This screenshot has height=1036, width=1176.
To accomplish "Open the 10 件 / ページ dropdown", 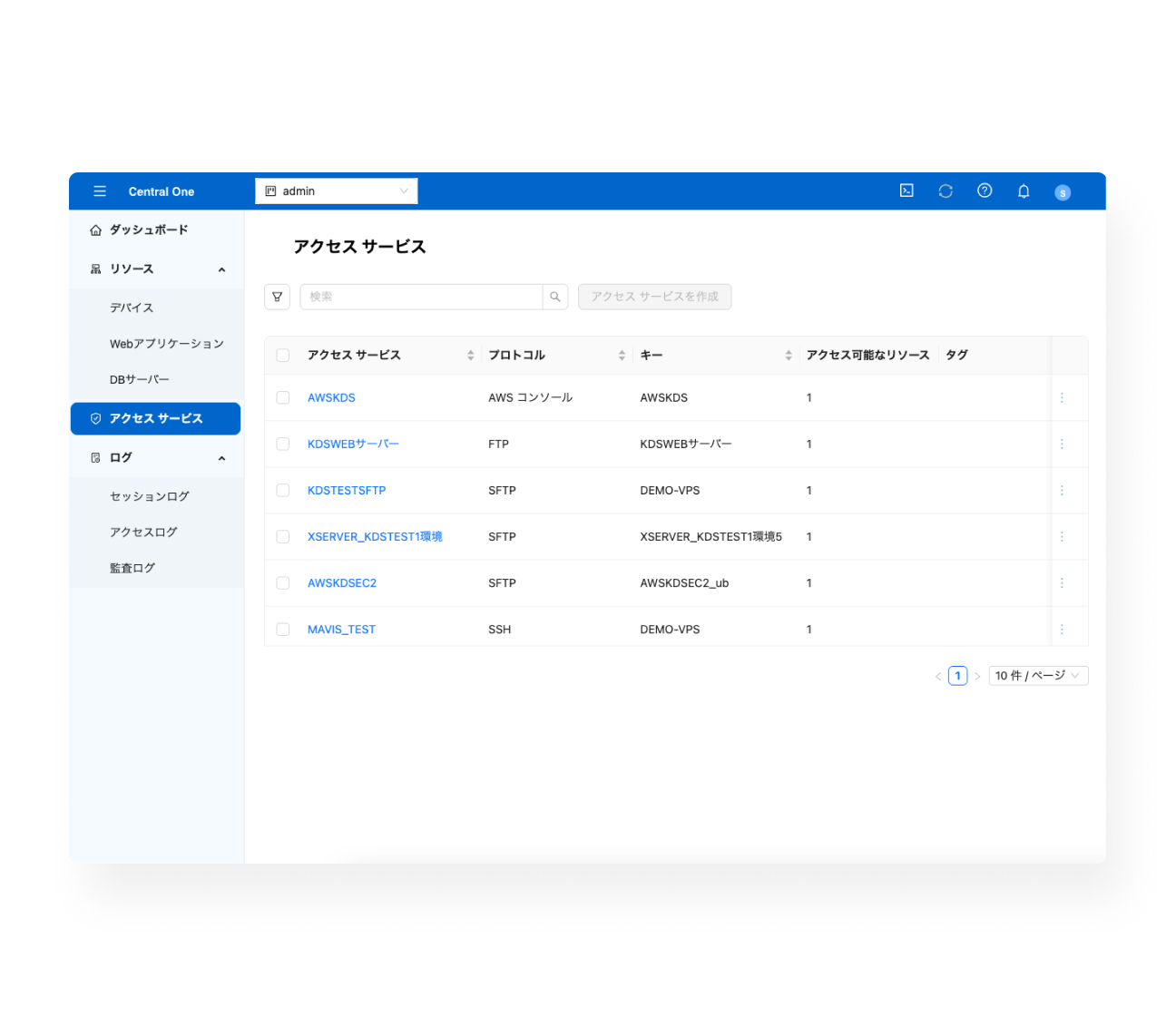I will (x=1037, y=676).
